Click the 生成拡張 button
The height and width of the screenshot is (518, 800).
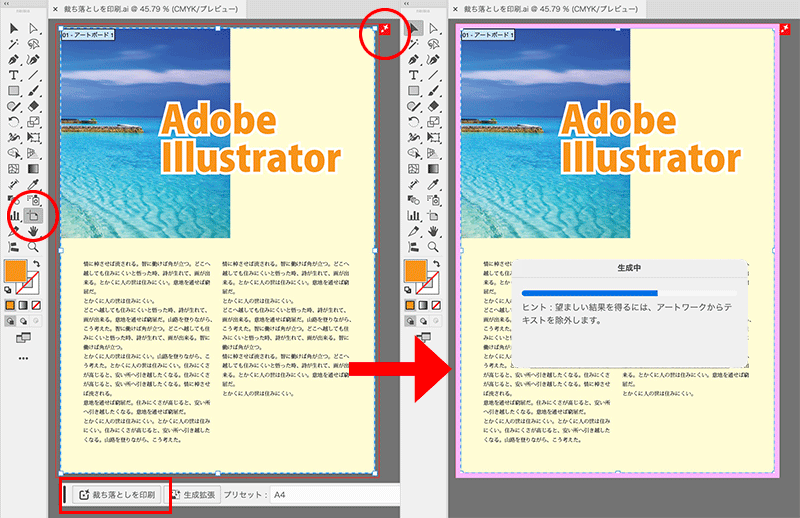(x=193, y=495)
